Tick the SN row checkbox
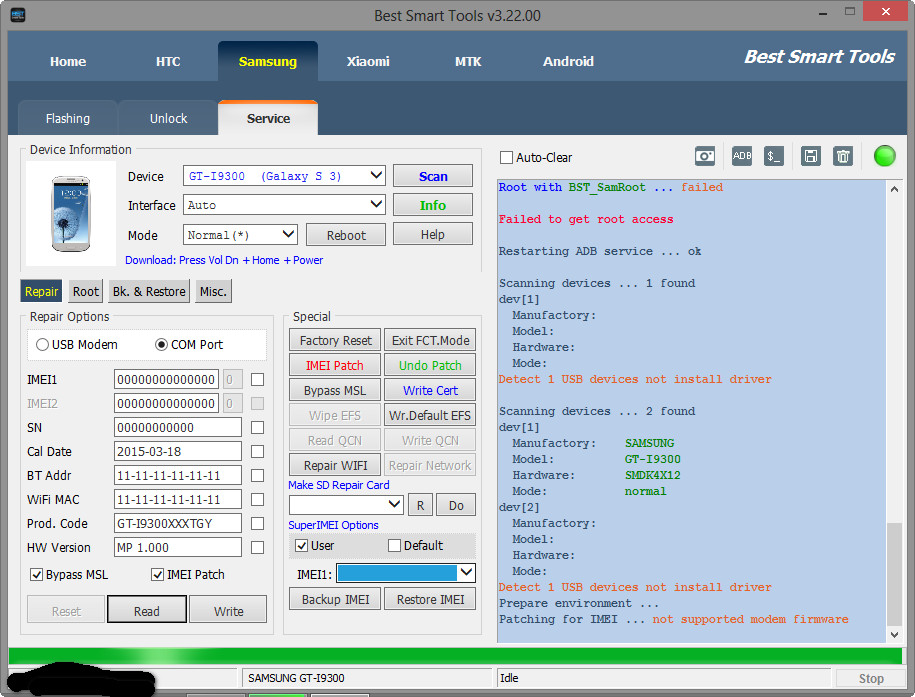 [257, 428]
